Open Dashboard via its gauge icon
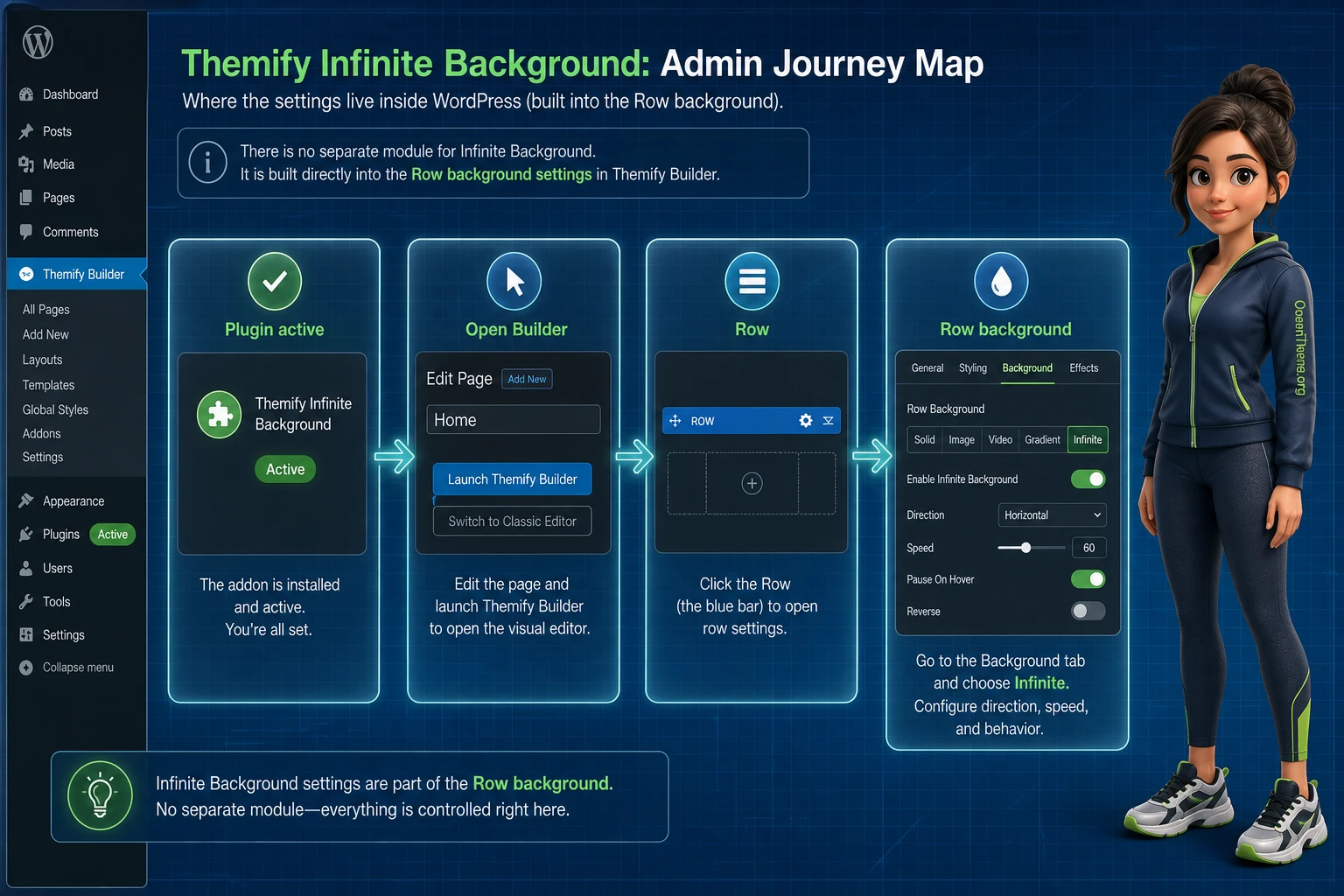 click(x=26, y=94)
